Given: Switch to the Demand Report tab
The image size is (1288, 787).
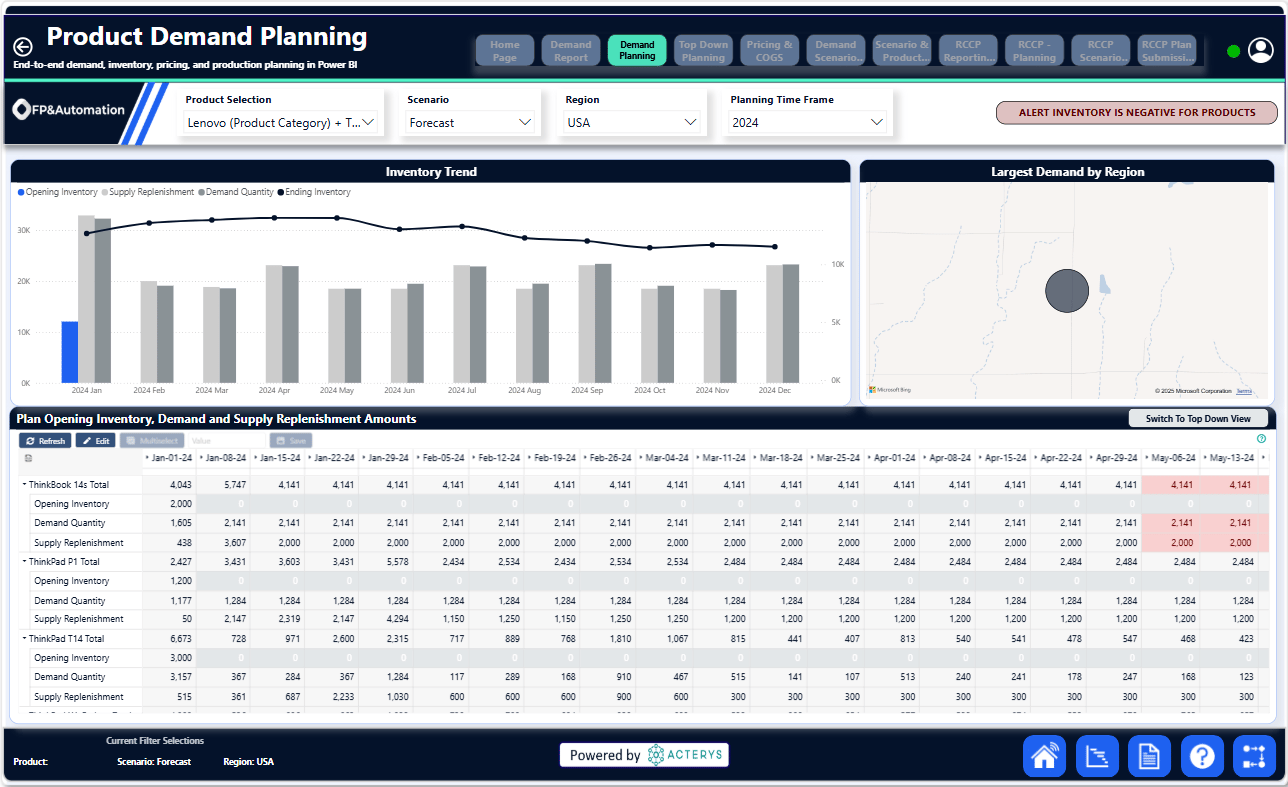Looking at the screenshot, I should pos(571,51).
